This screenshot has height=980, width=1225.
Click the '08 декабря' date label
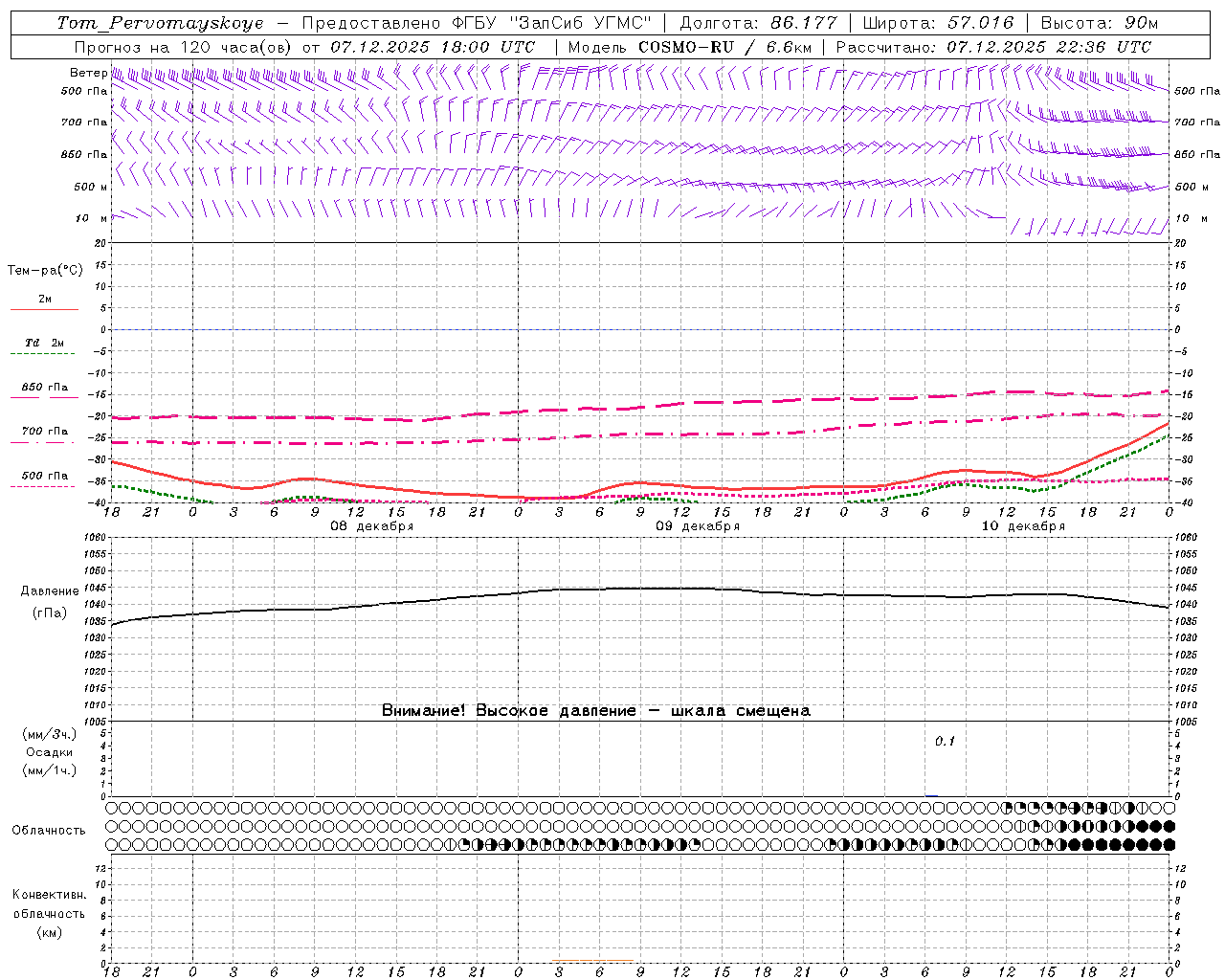(x=371, y=526)
